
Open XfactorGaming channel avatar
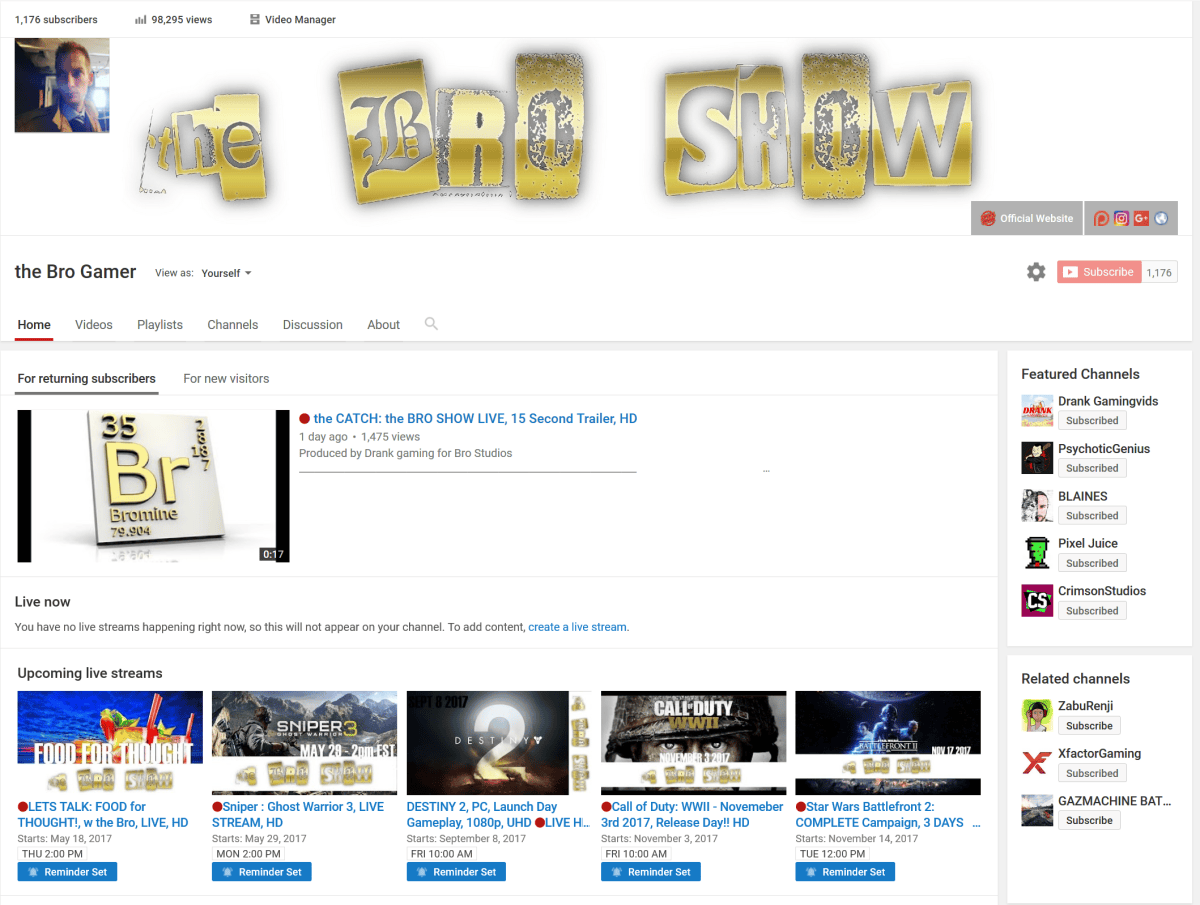click(1037, 763)
